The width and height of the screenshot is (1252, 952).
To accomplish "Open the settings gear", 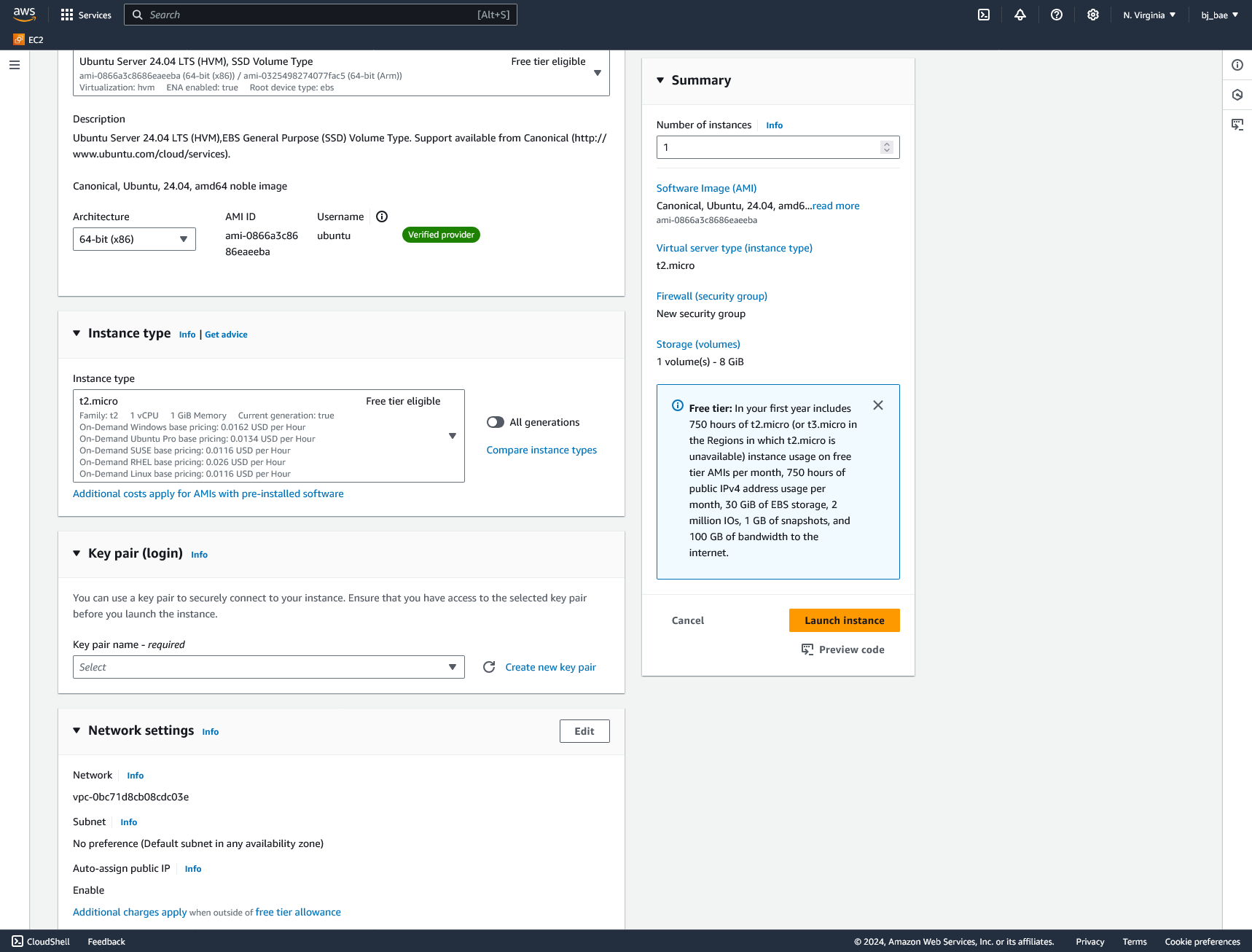I will click(1093, 15).
